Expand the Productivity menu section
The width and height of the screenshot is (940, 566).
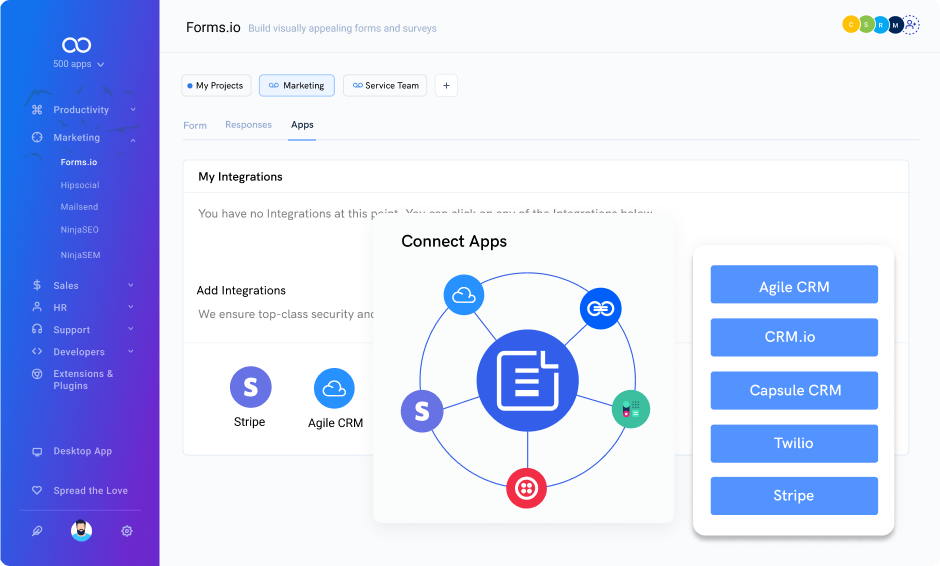coord(81,110)
